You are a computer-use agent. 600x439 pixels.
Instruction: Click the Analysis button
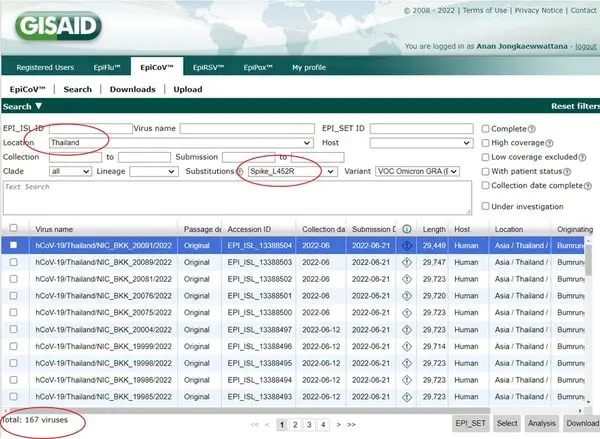(541, 423)
